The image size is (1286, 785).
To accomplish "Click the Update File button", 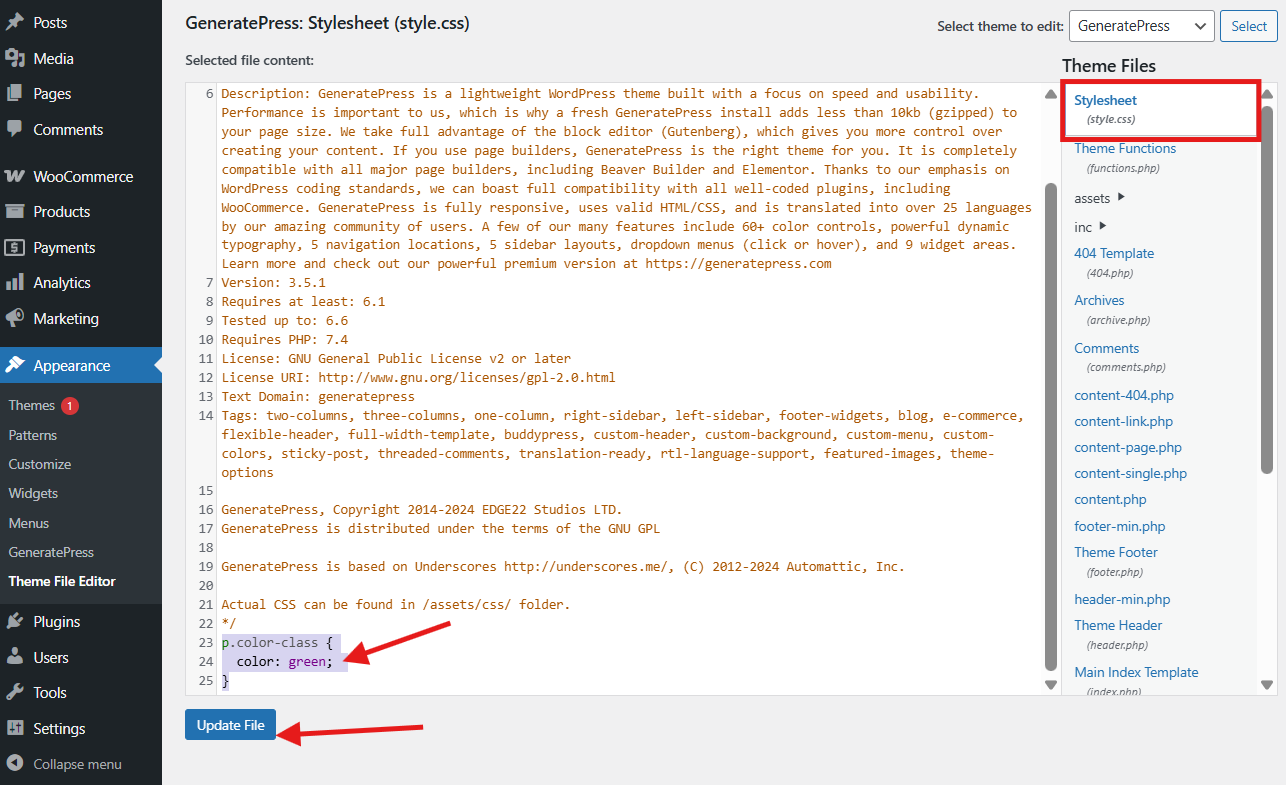I will (230, 725).
